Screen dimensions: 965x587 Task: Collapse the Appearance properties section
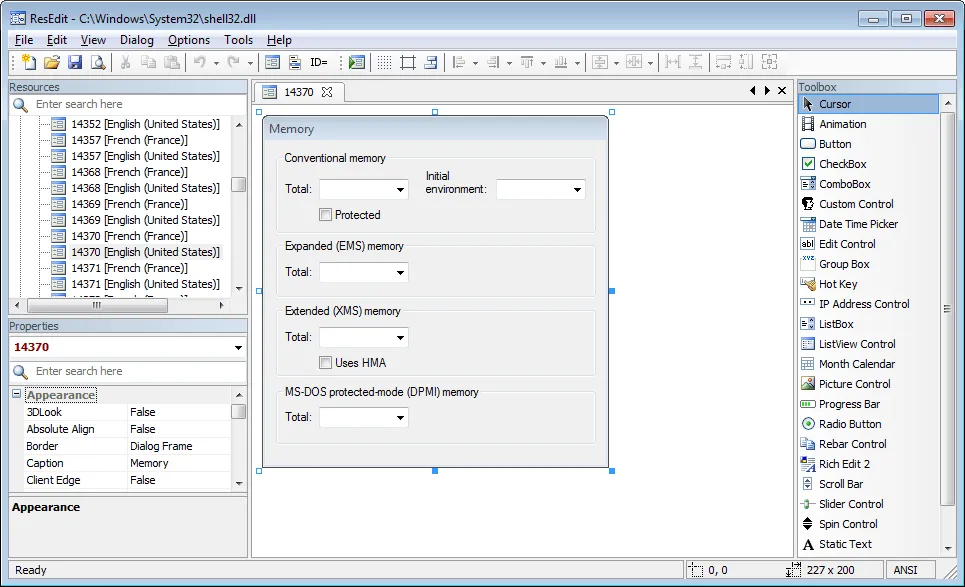point(17,394)
